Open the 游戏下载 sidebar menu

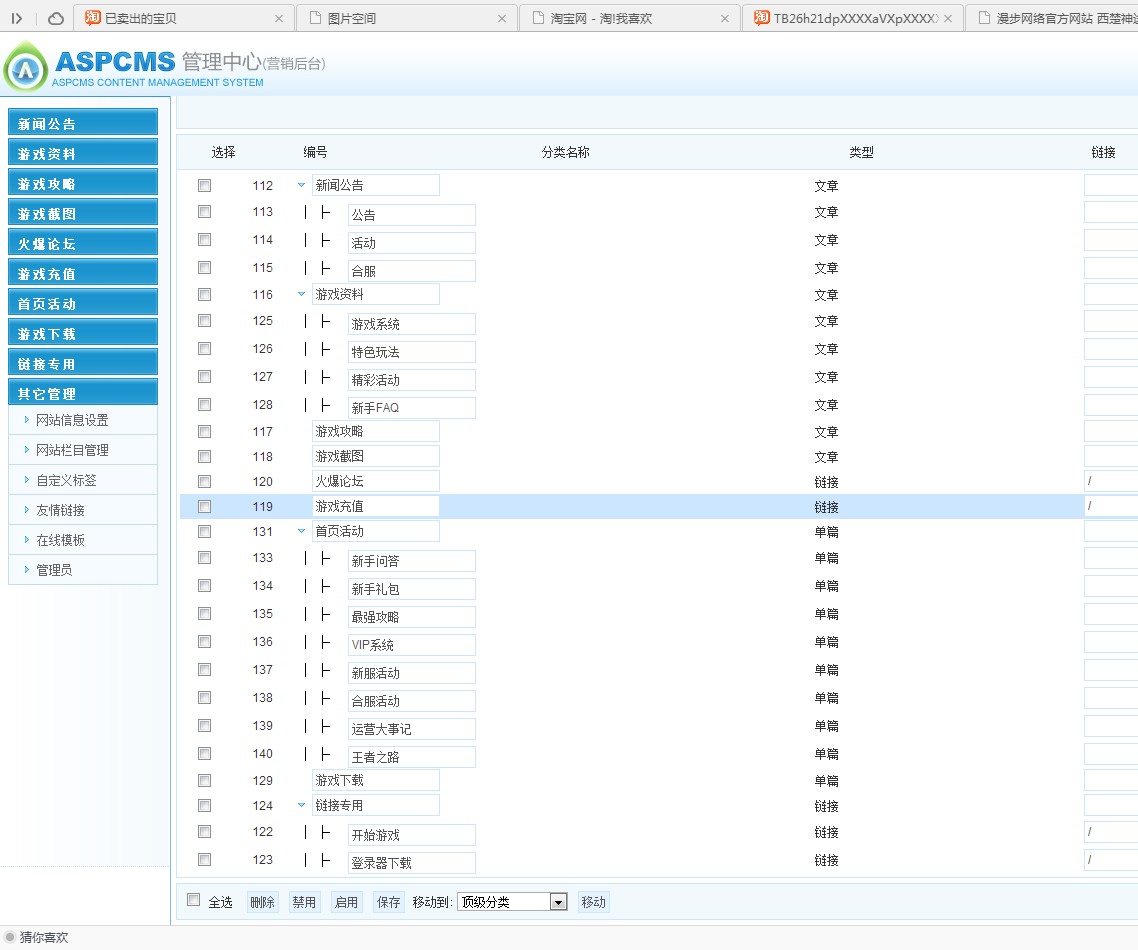83,332
